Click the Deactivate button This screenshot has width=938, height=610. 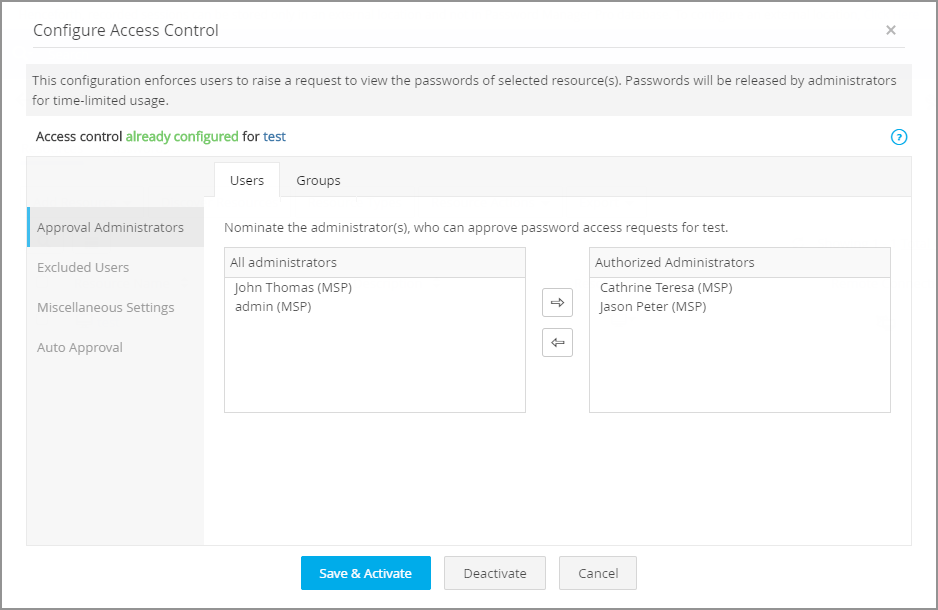494,573
